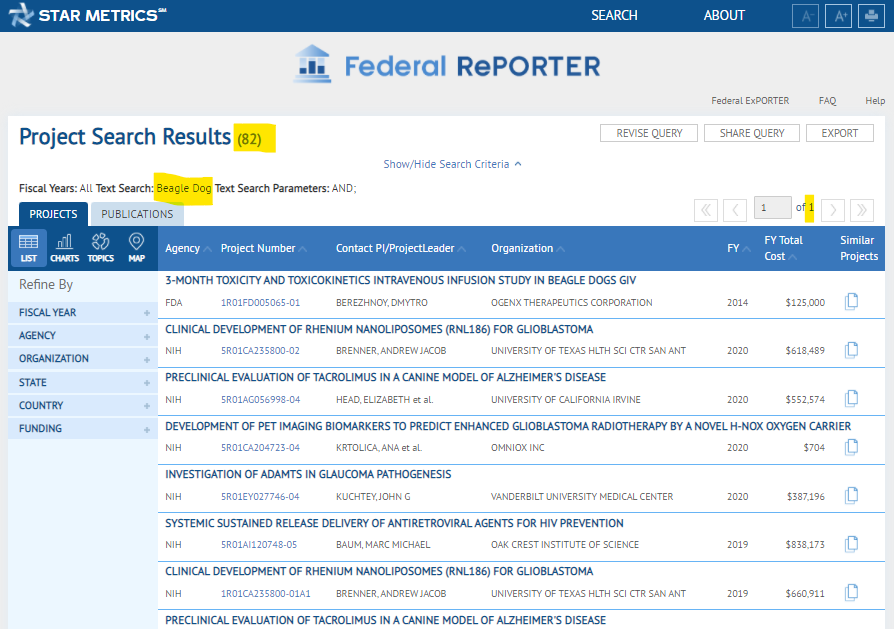894x629 pixels.
Task: Sort results by Contact PI/ProjectLeader column
Action: 400,249
